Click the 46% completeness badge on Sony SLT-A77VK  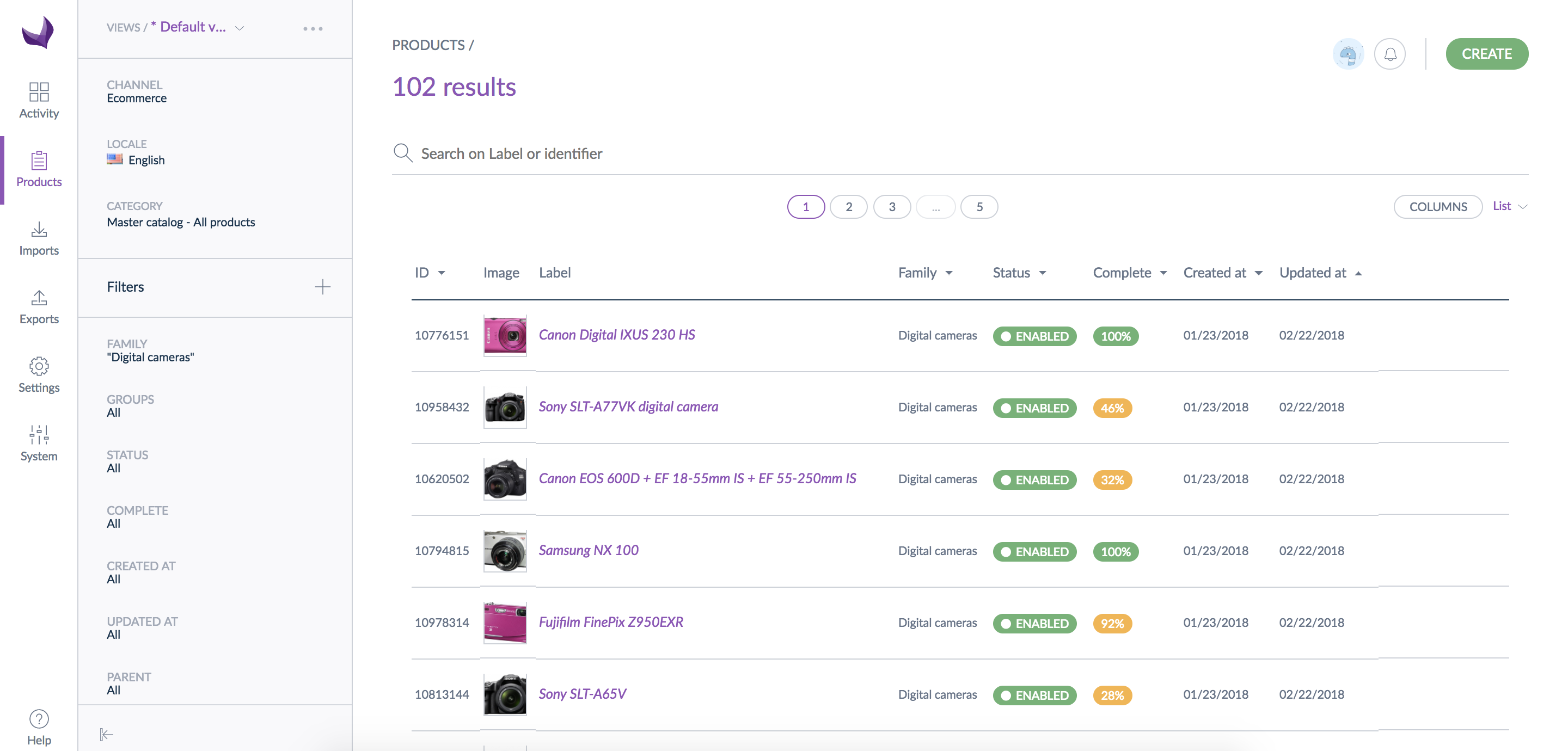point(1113,408)
